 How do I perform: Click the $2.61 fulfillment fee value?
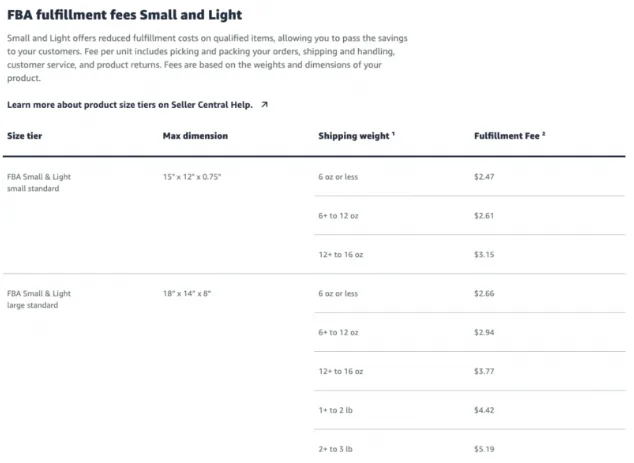pyautogui.click(x=484, y=216)
